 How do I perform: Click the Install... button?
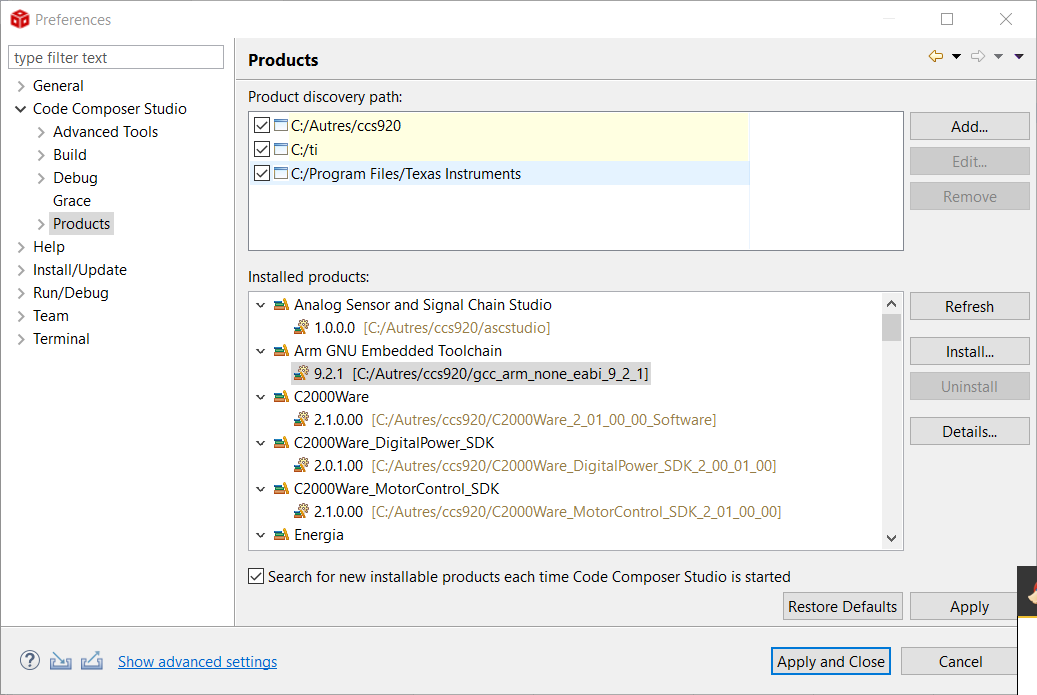point(970,351)
